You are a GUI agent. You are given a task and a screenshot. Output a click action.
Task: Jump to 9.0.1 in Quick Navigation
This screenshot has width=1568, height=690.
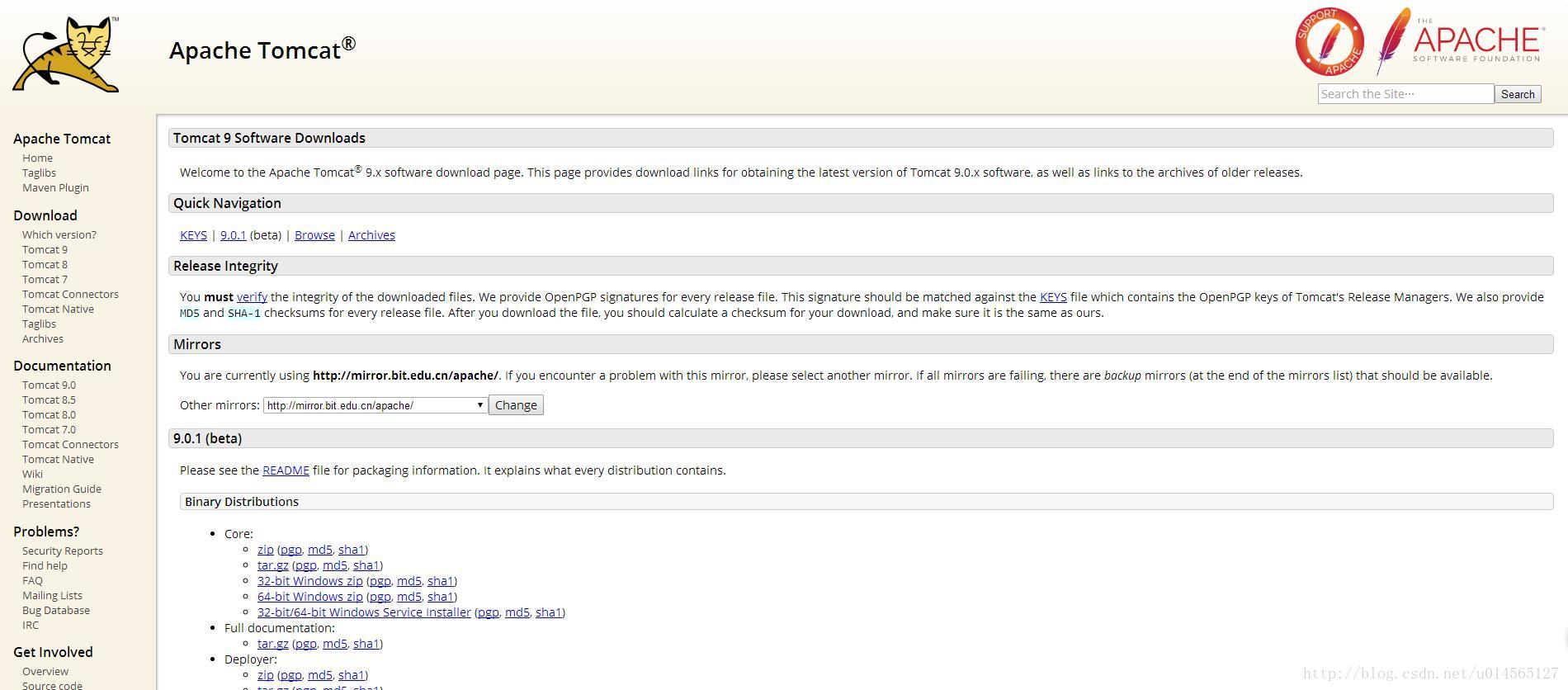point(233,235)
